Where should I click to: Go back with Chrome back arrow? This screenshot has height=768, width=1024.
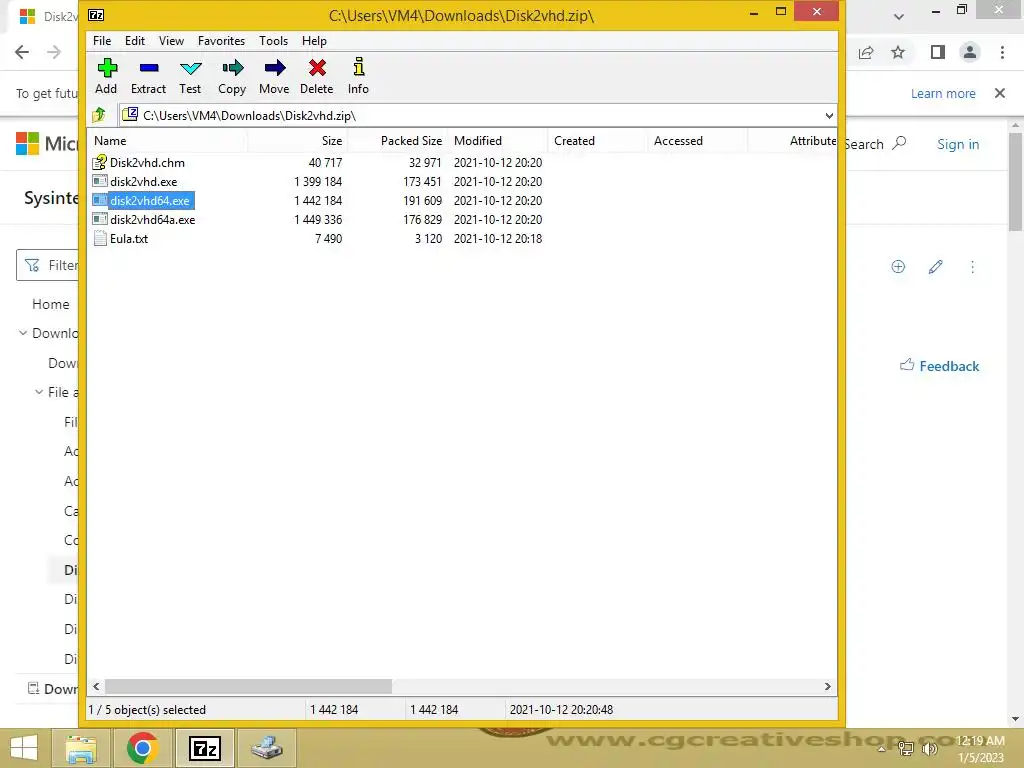pyautogui.click(x=22, y=52)
